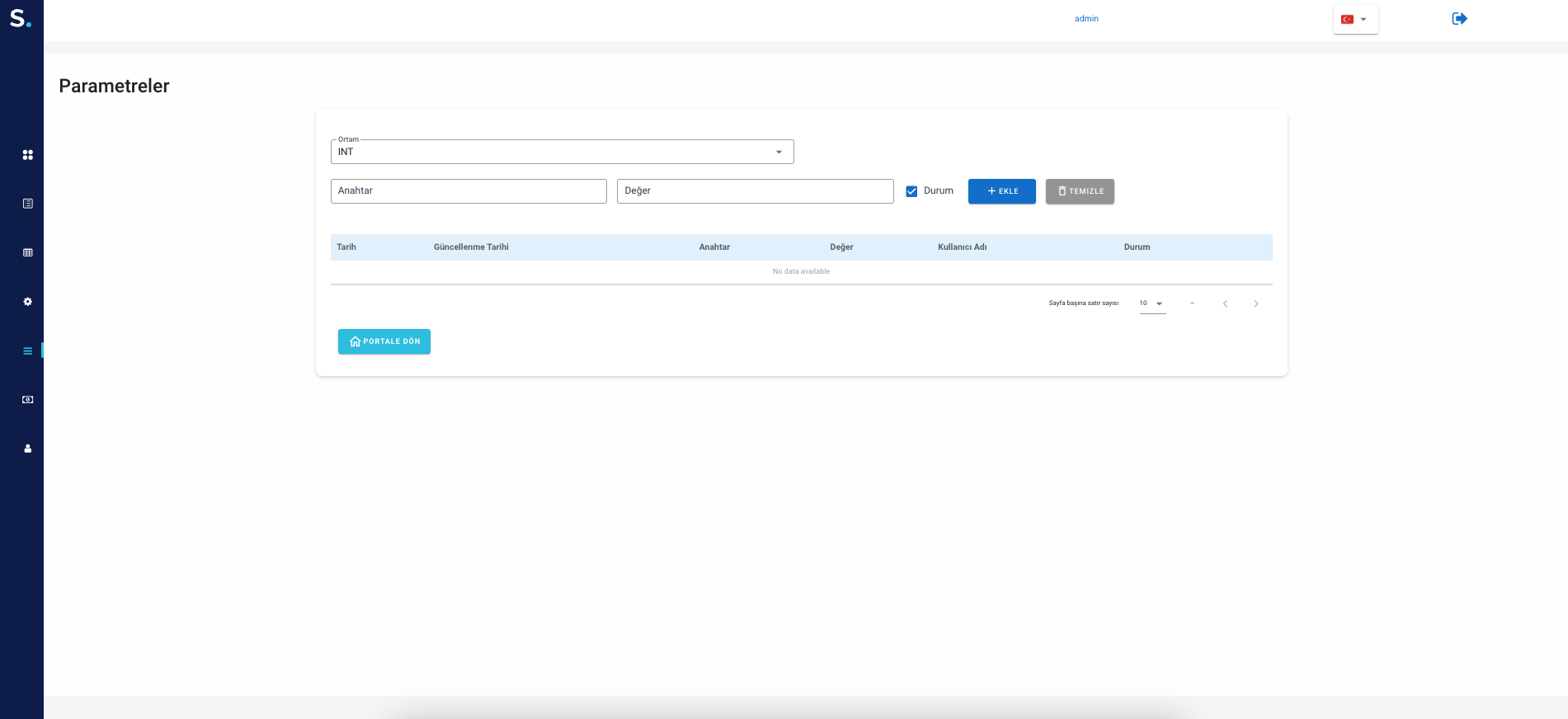Open the Ortam environment dropdown

pyautogui.click(x=562, y=152)
